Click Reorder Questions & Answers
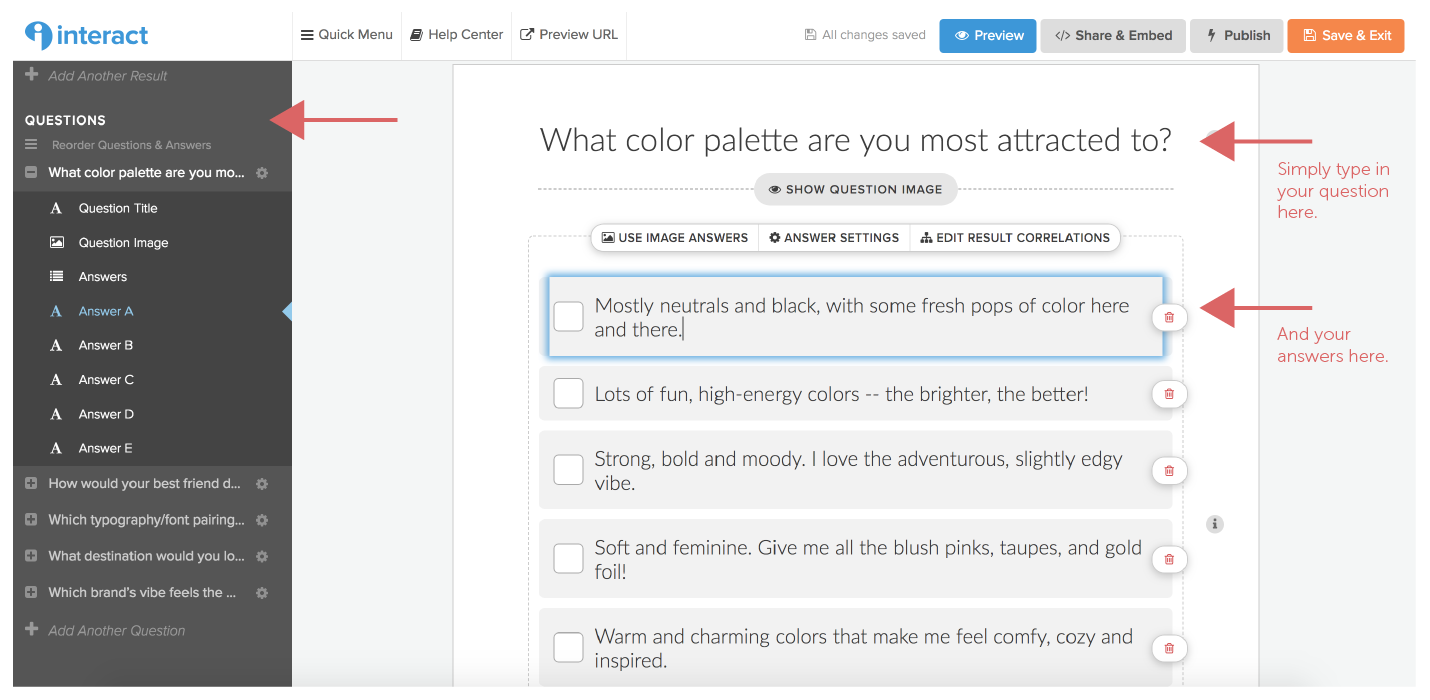Image resolution: width=1430 pixels, height=700 pixels. pos(119,145)
